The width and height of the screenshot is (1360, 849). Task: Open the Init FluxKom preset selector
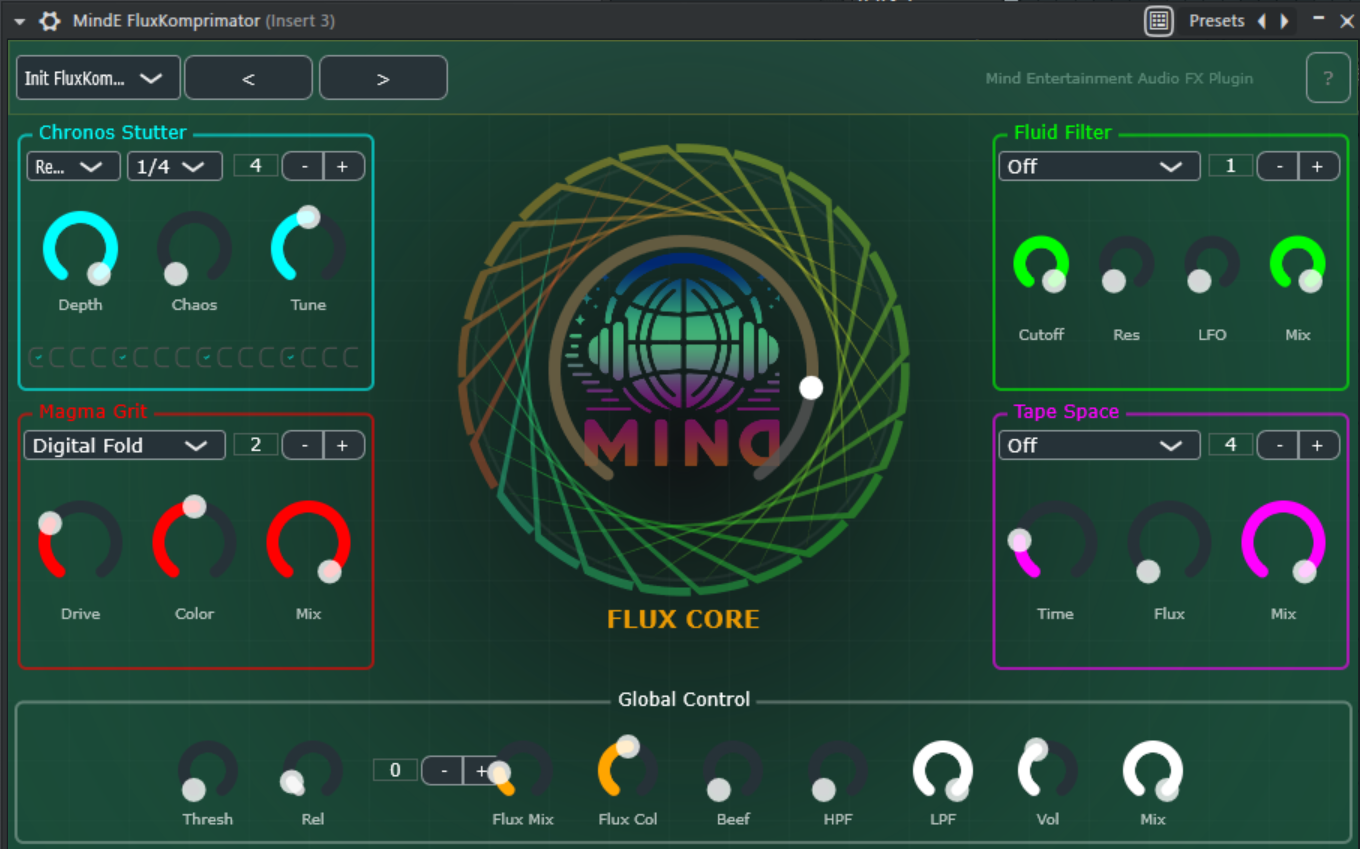tap(97, 77)
